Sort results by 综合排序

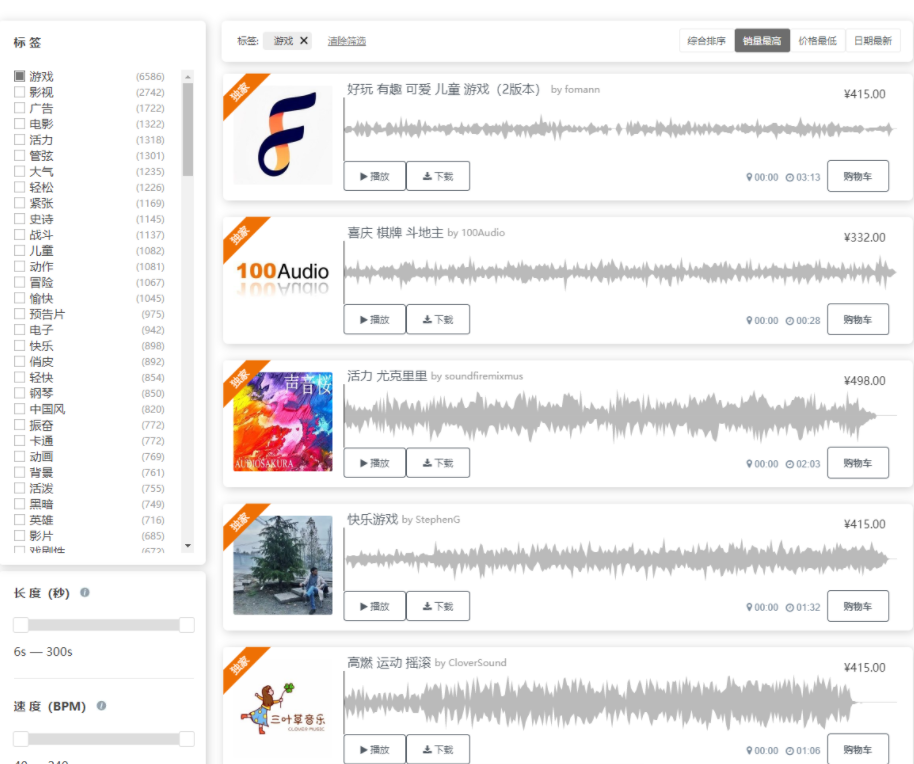click(706, 41)
